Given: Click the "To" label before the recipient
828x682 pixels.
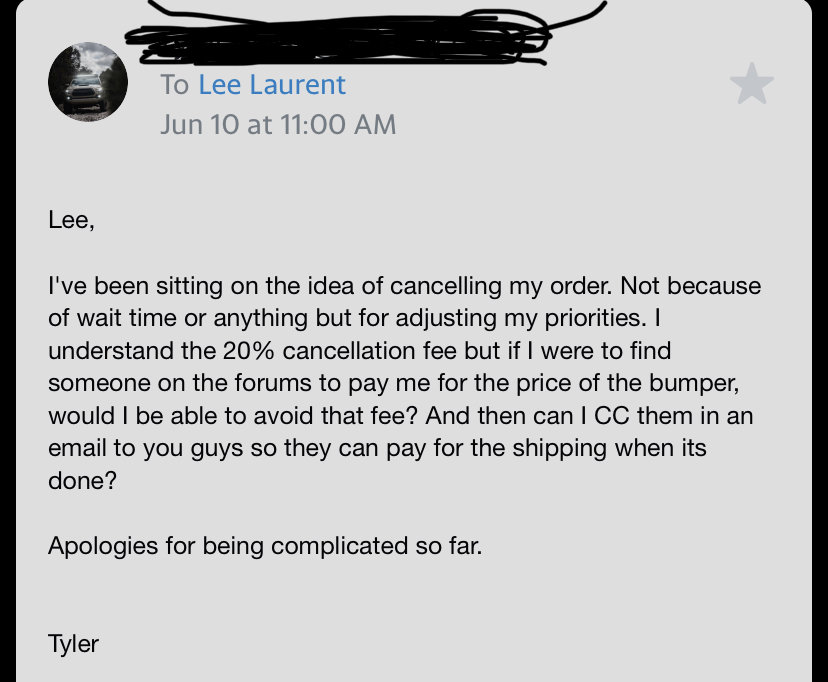Looking at the screenshot, I should [x=174, y=84].
